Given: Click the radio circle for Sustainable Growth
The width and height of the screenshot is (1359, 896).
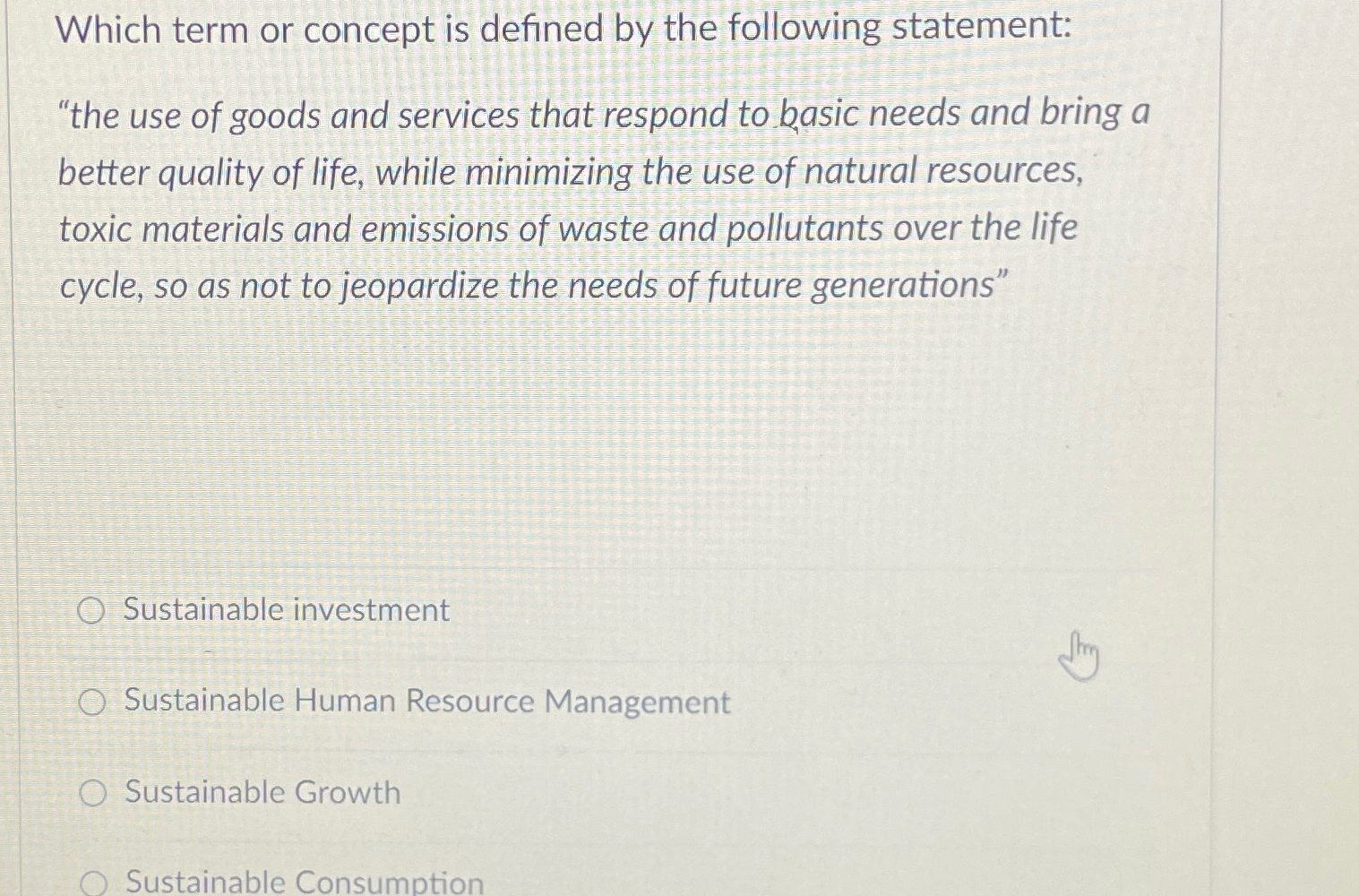Looking at the screenshot, I should pos(93,792).
